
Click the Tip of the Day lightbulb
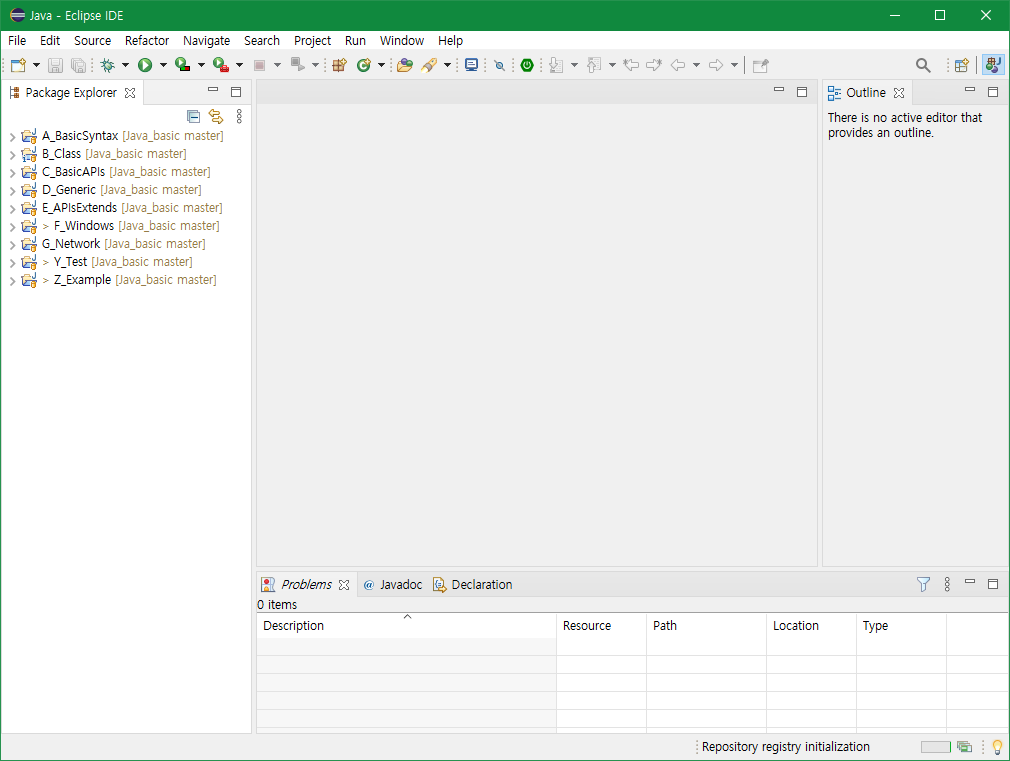click(998, 747)
